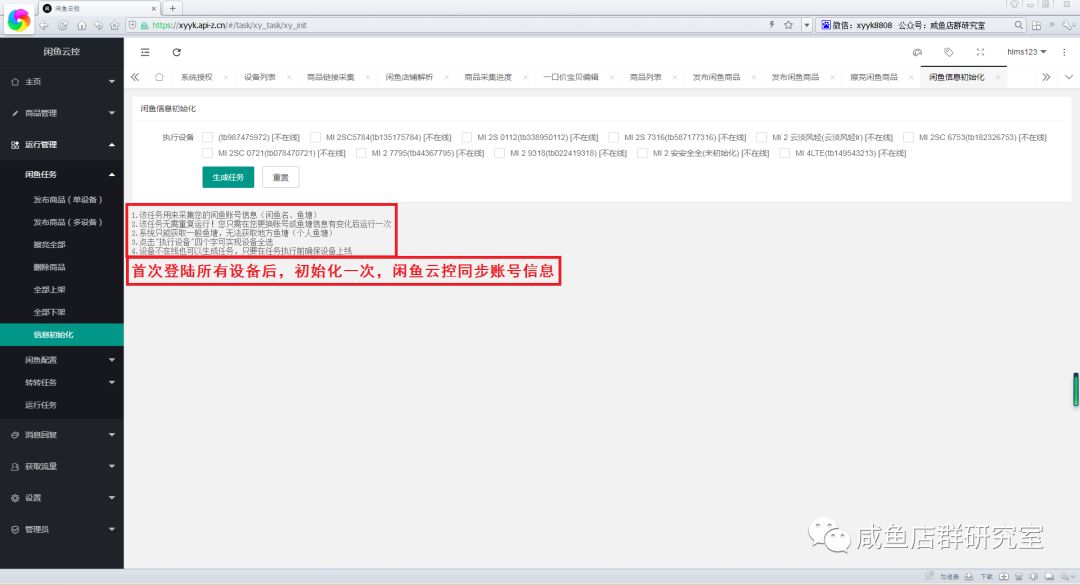Expand the 商品管理 sidebar menu
Screen dimensions: 1080x585
[62, 113]
